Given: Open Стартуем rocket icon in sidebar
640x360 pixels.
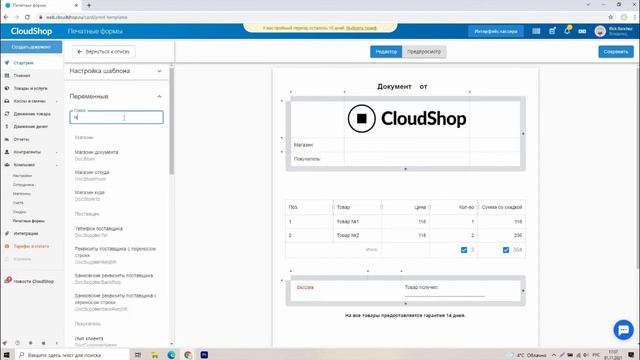Looking at the screenshot, I should tap(7, 63).
